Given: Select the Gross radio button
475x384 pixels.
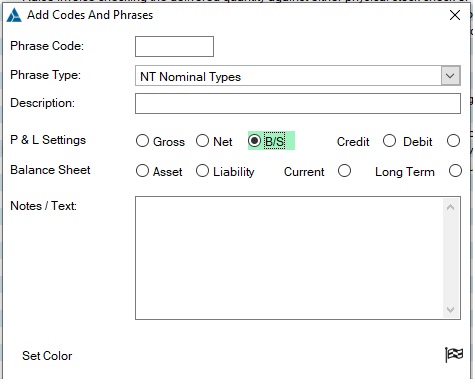Looking at the screenshot, I should (x=142, y=141).
